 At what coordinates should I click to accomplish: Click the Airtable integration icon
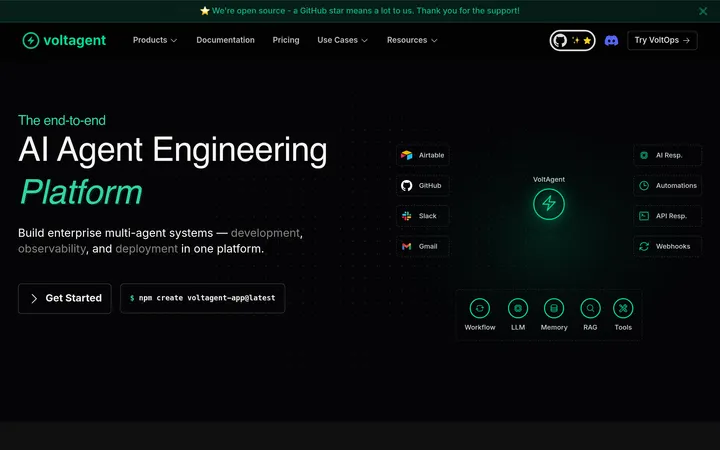(406, 155)
